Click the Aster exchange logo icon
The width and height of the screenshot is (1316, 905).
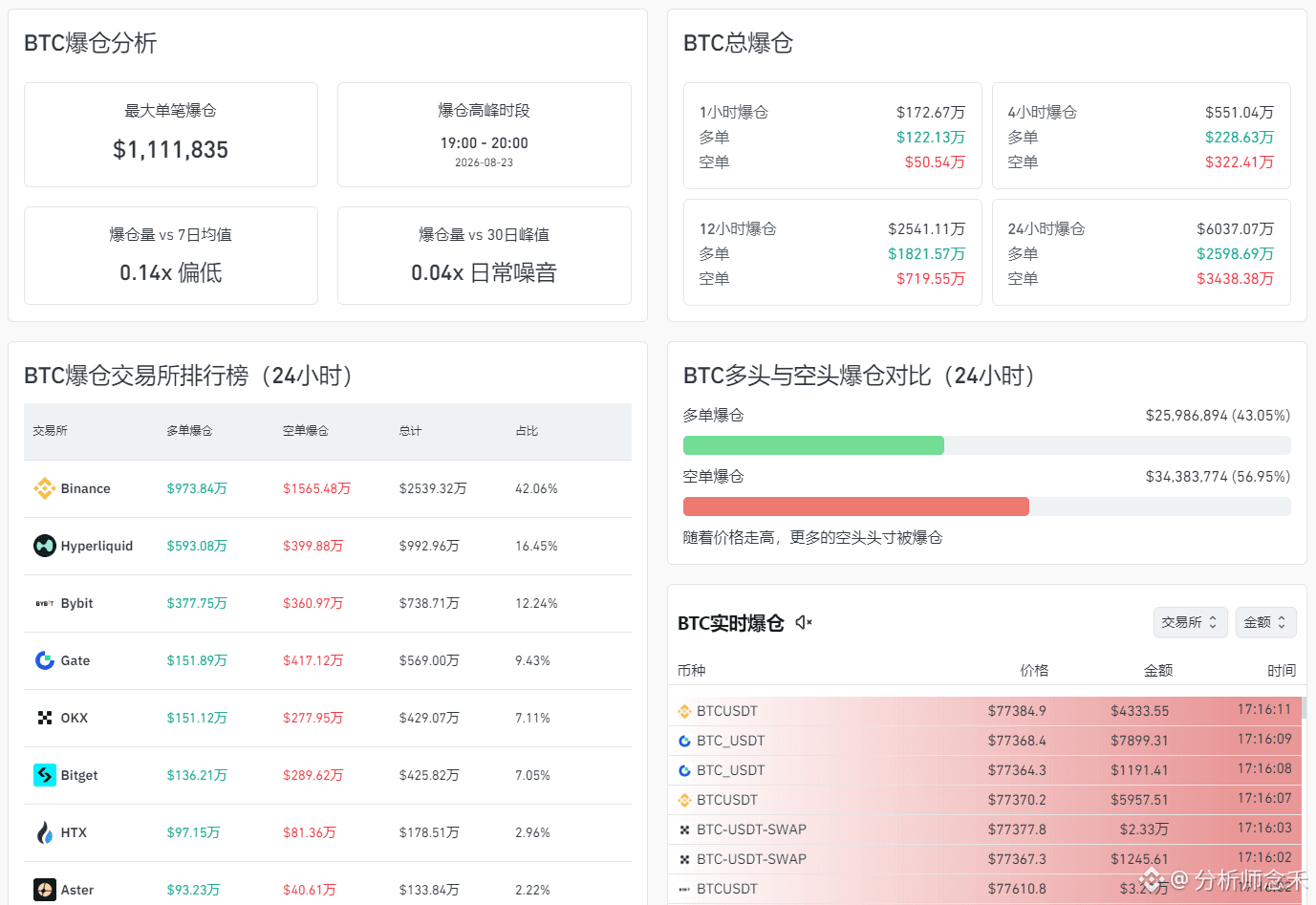(45, 890)
